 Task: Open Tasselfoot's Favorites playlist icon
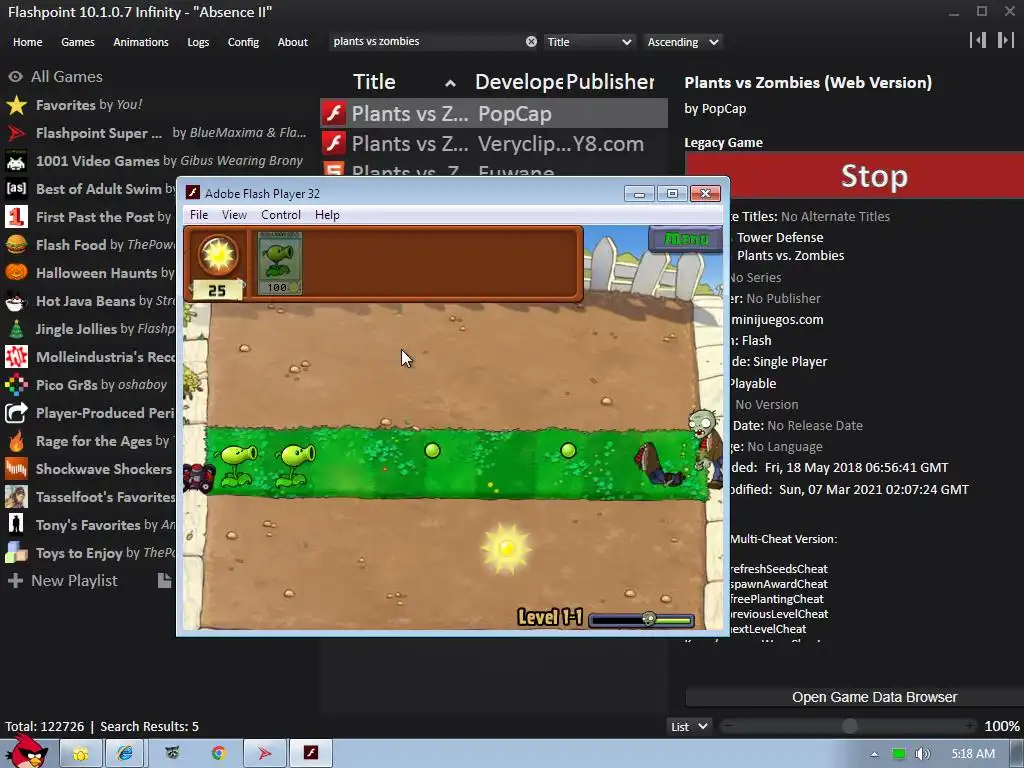pos(16,497)
